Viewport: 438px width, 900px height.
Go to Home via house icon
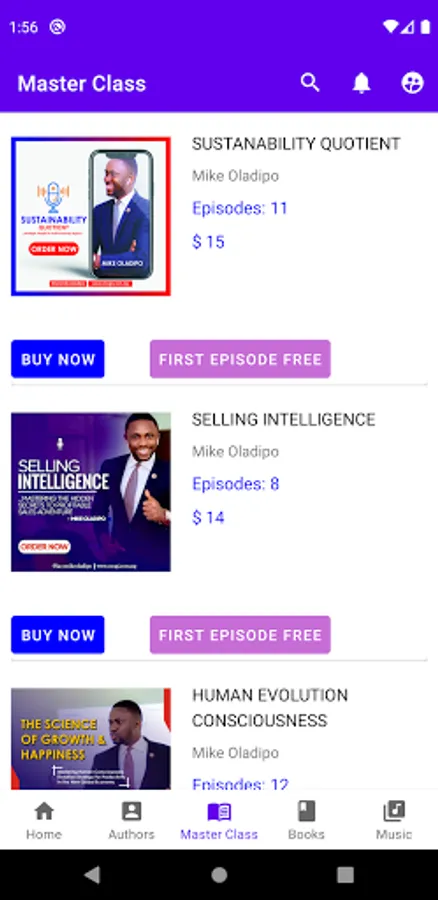(x=44, y=811)
